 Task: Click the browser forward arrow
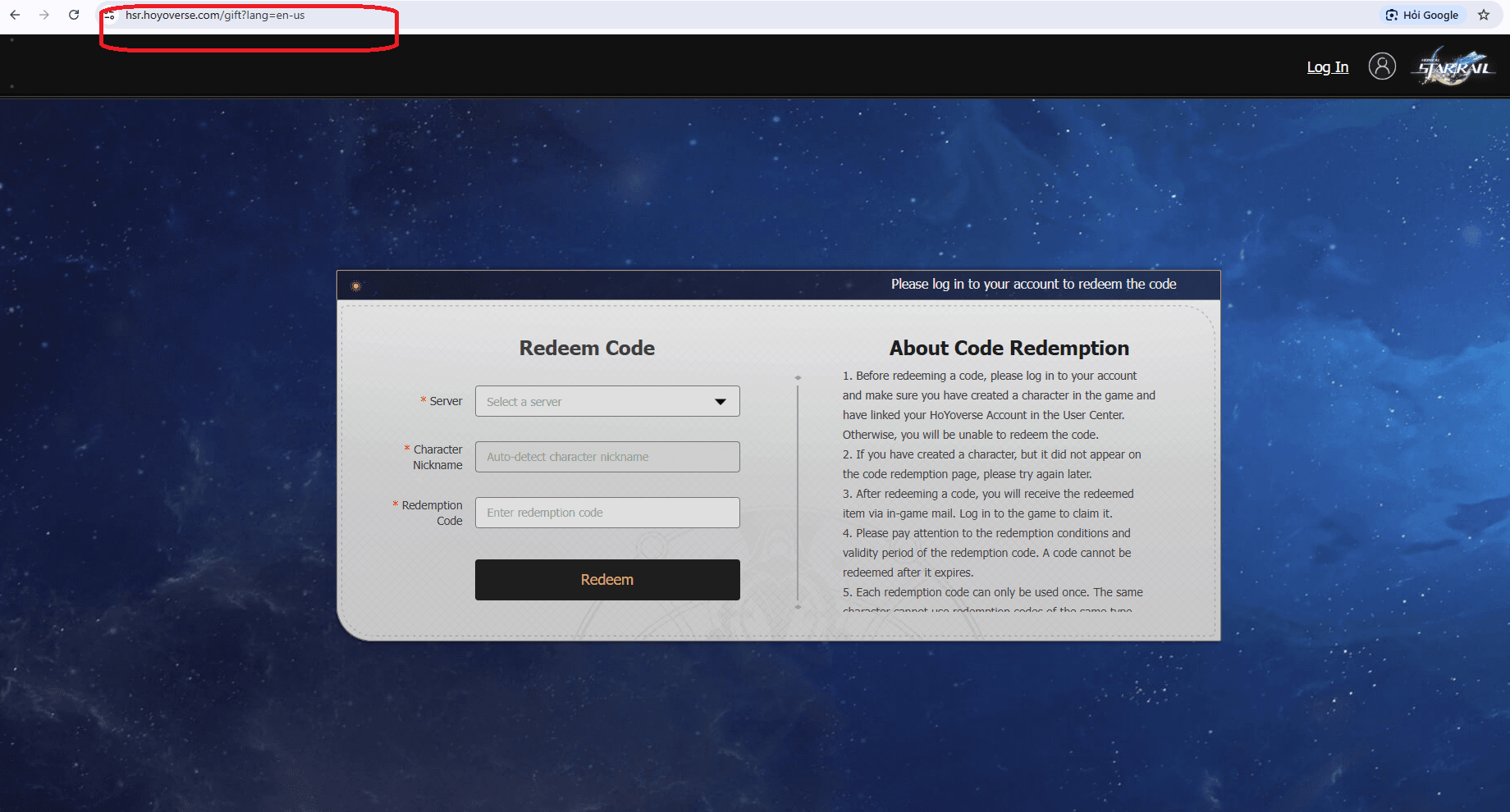pyautogui.click(x=44, y=15)
